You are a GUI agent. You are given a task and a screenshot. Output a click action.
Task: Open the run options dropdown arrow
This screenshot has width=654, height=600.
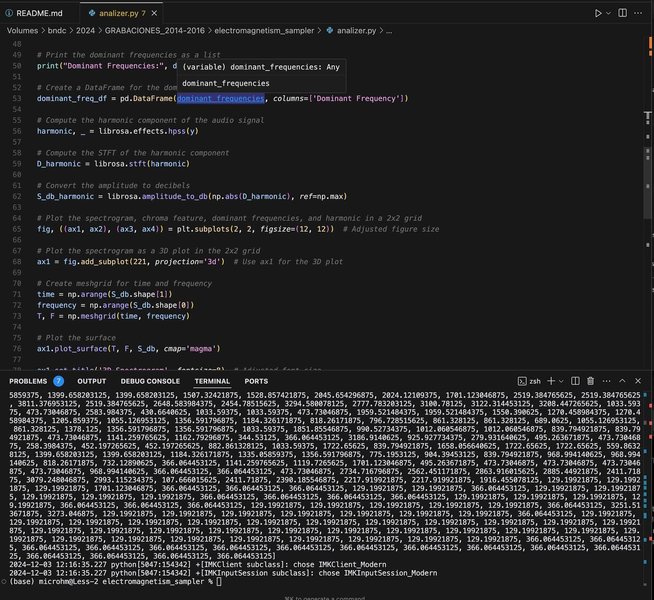click(x=611, y=14)
